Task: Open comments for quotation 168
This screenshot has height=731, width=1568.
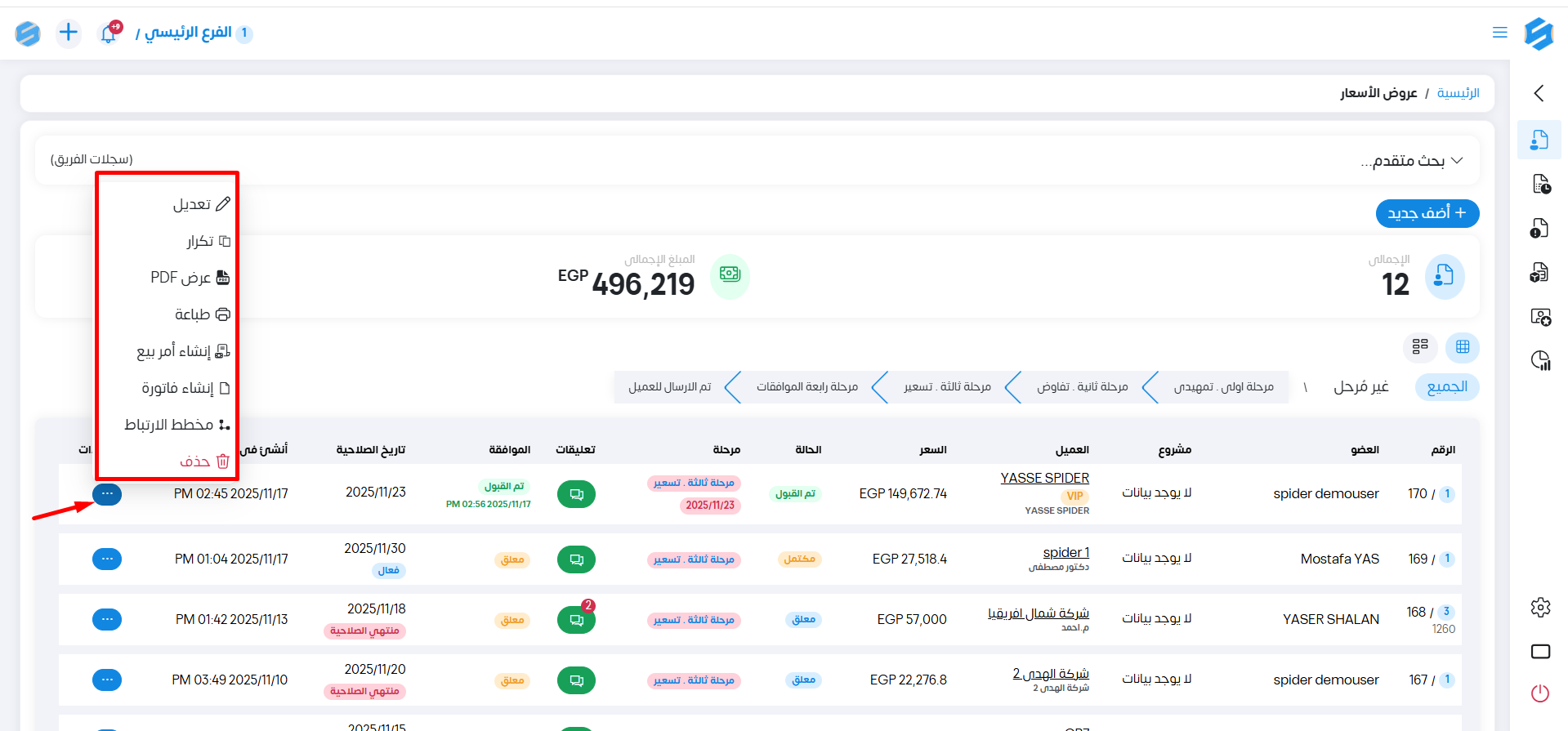Action: pos(576,620)
